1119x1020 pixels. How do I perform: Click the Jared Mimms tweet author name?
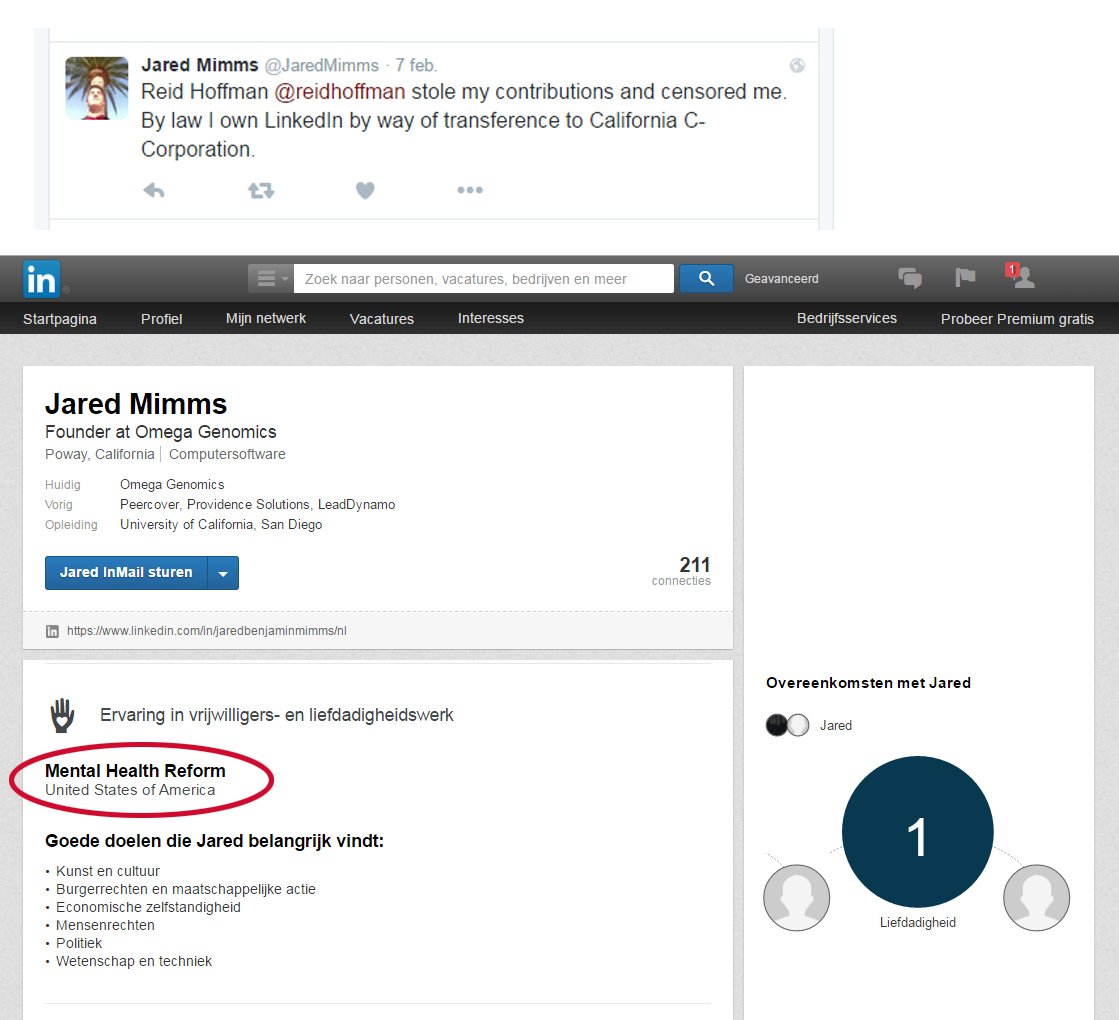(200, 65)
